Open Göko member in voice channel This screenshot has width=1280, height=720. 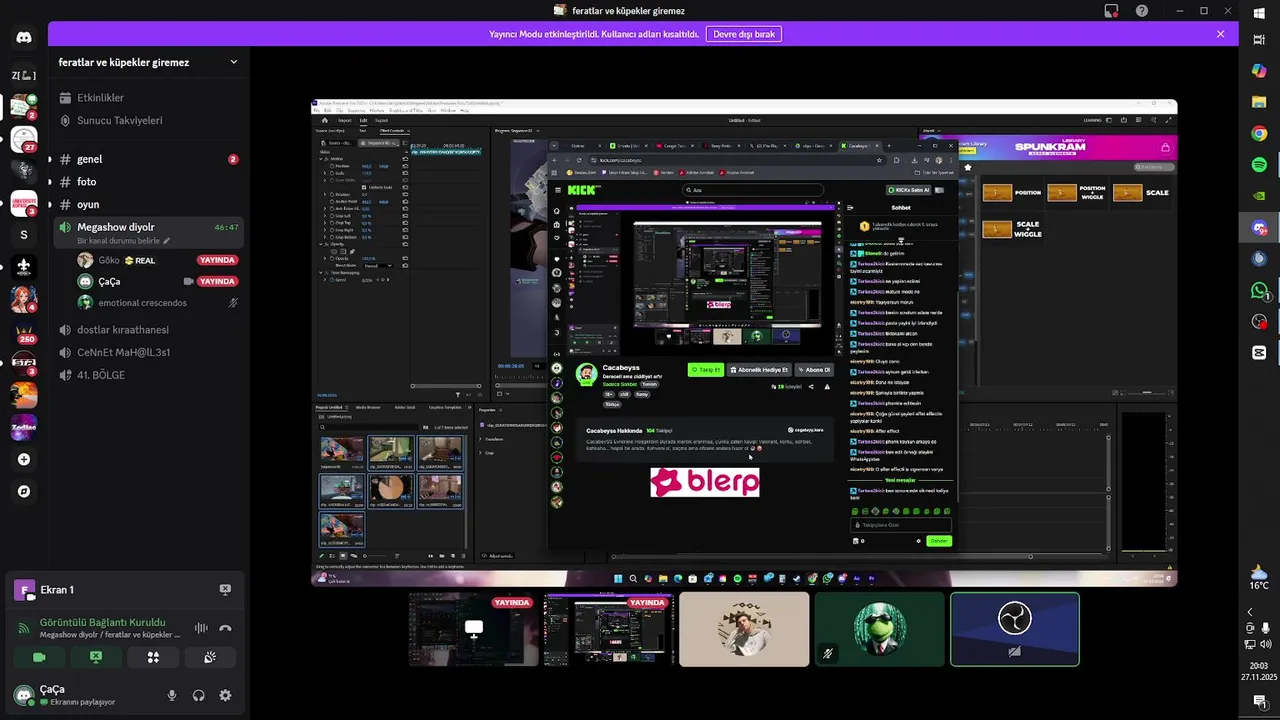(x=158, y=260)
